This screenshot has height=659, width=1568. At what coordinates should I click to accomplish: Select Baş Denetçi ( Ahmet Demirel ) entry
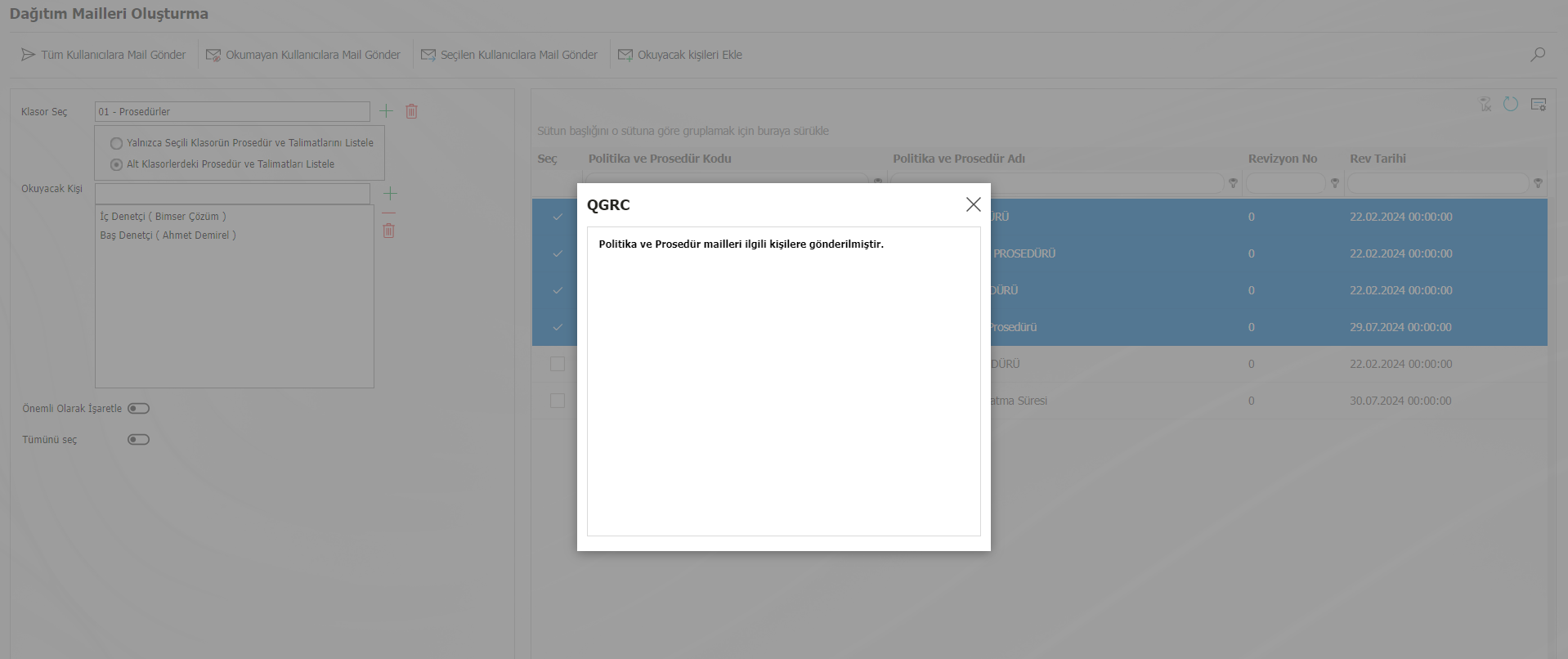click(x=168, y=235)
